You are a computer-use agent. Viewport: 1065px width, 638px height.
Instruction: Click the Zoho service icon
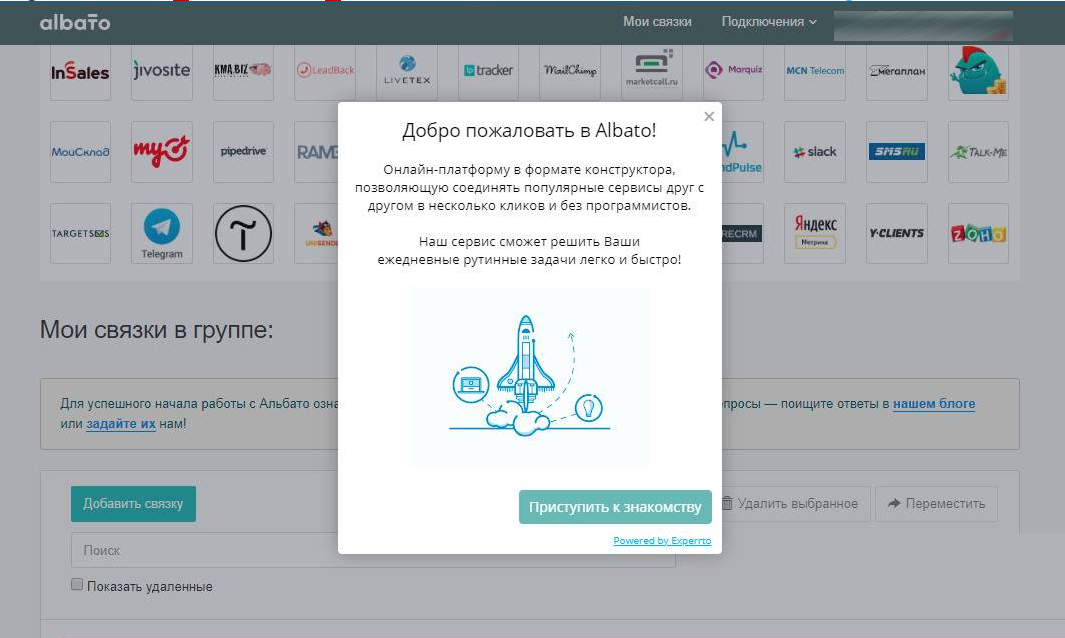[x=978, y=233]
